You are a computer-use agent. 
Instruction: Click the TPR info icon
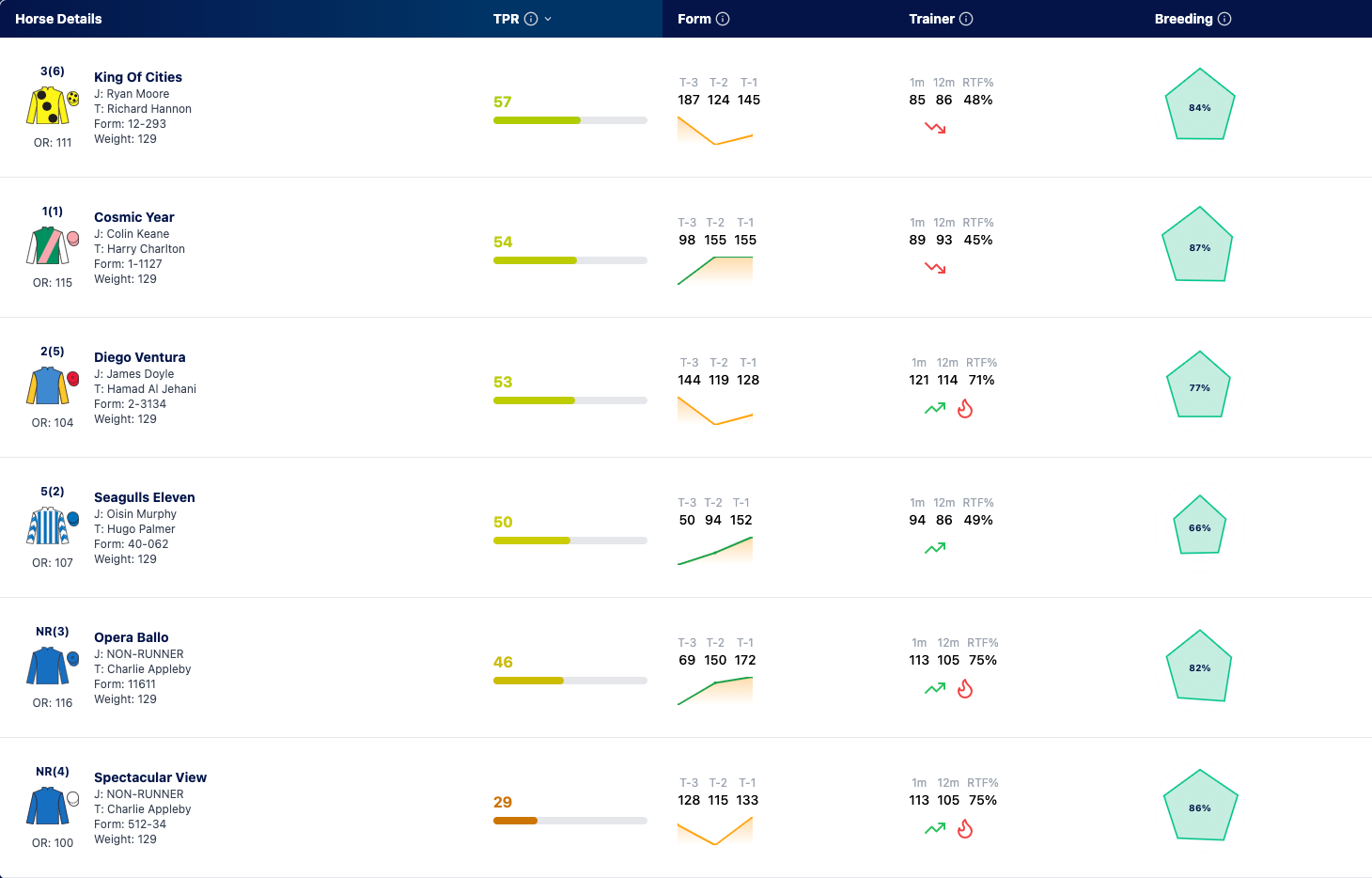(531, 19)
